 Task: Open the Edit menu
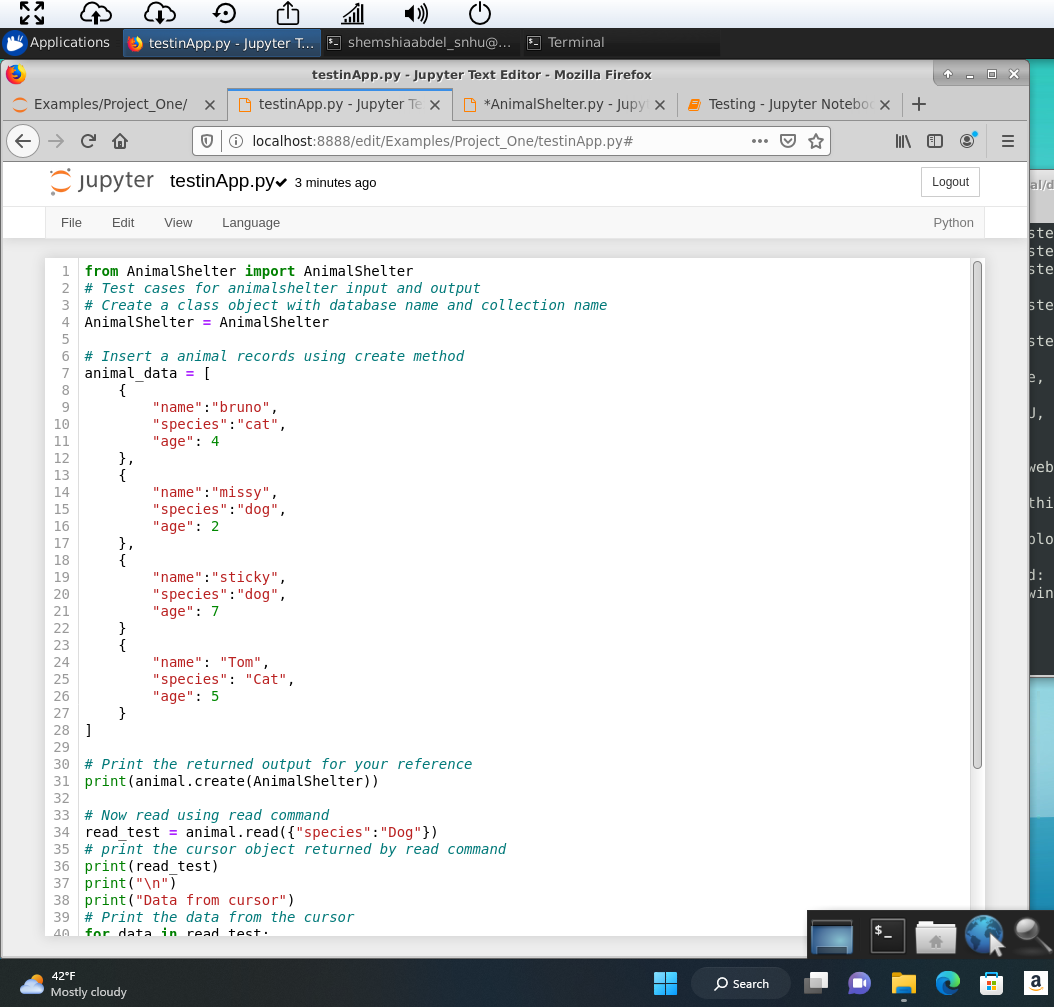pos(123,223)
